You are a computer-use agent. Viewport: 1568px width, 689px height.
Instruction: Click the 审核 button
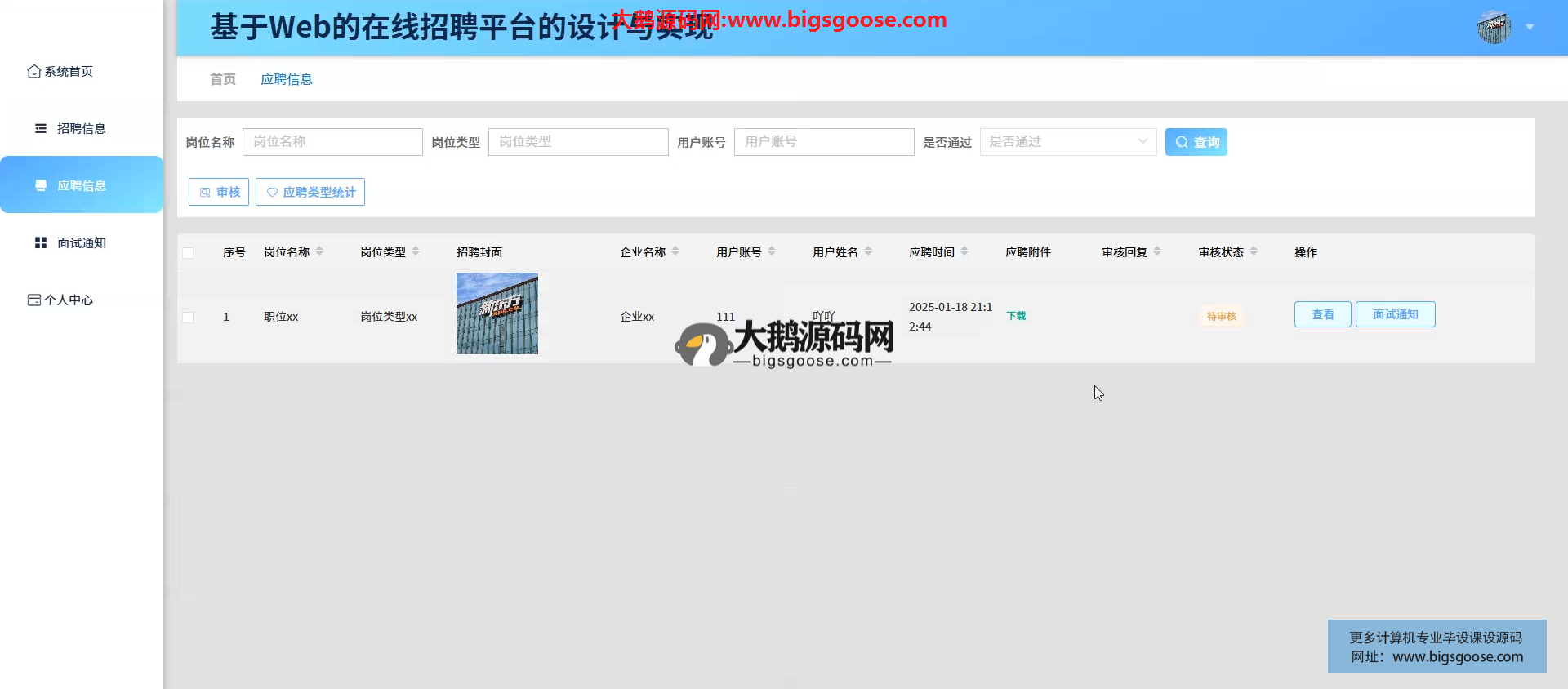tap(219, 192)
